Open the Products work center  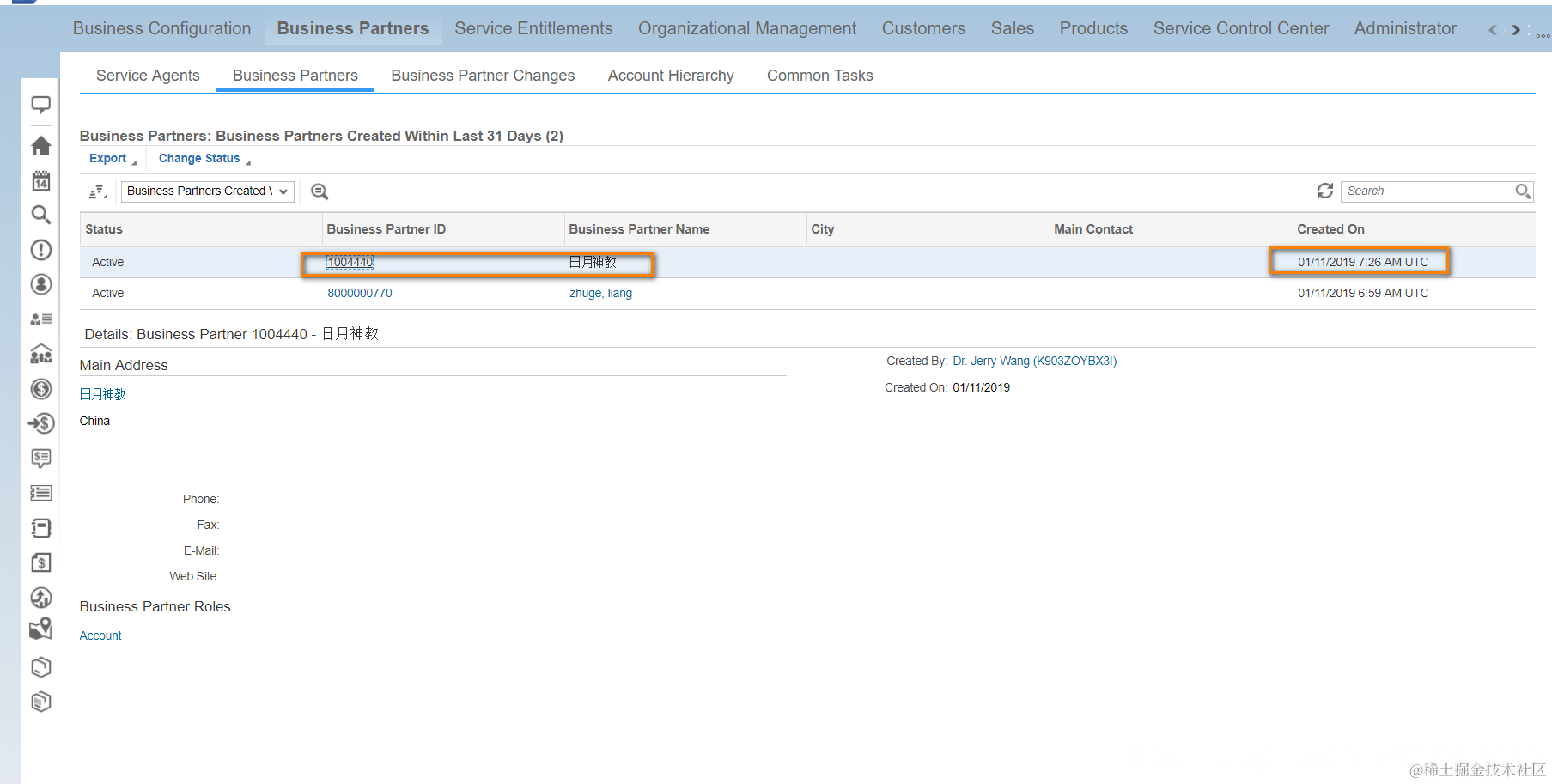[x=1093, y=28]
